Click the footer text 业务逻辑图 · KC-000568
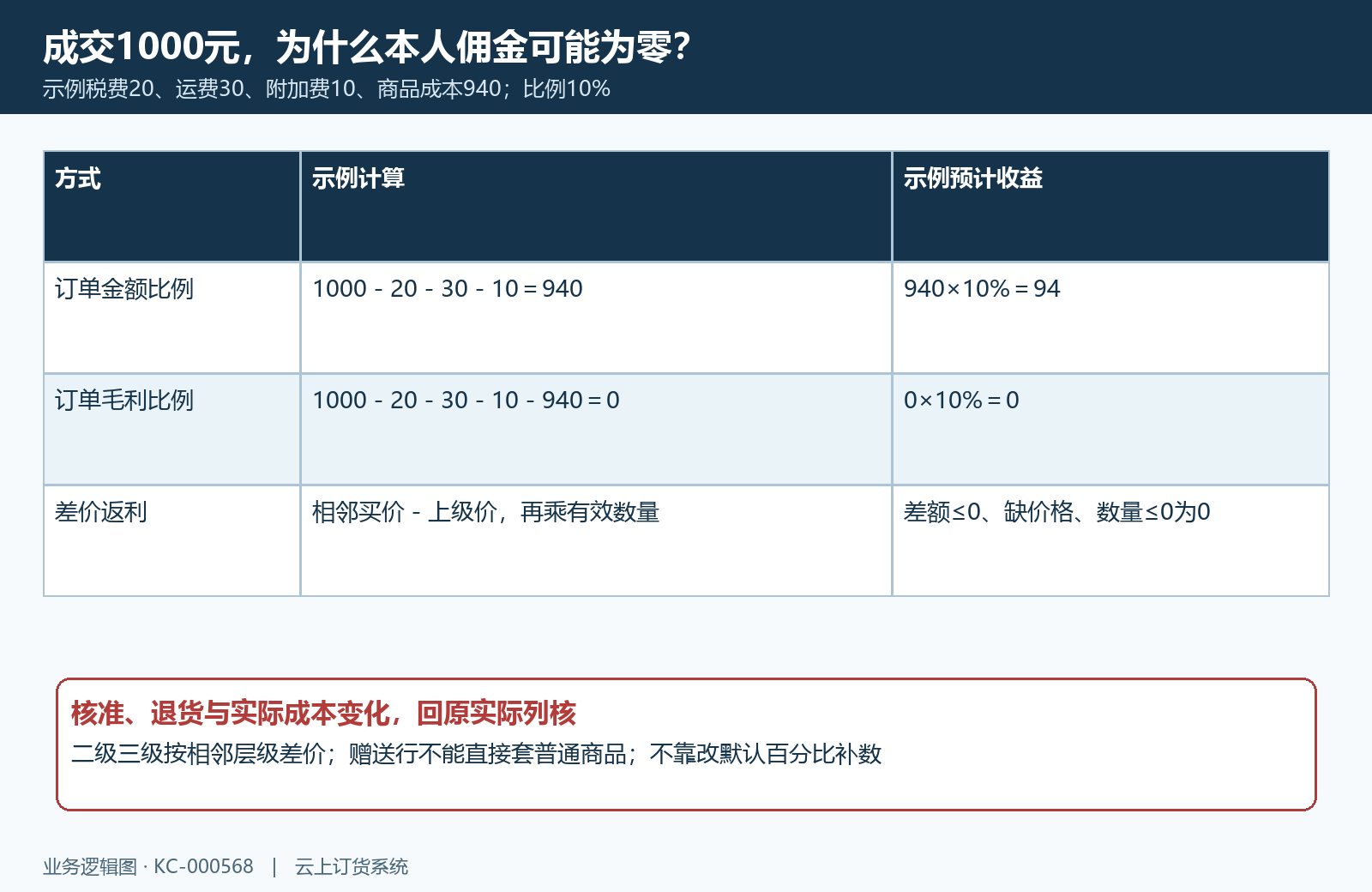 click(148, 866)
